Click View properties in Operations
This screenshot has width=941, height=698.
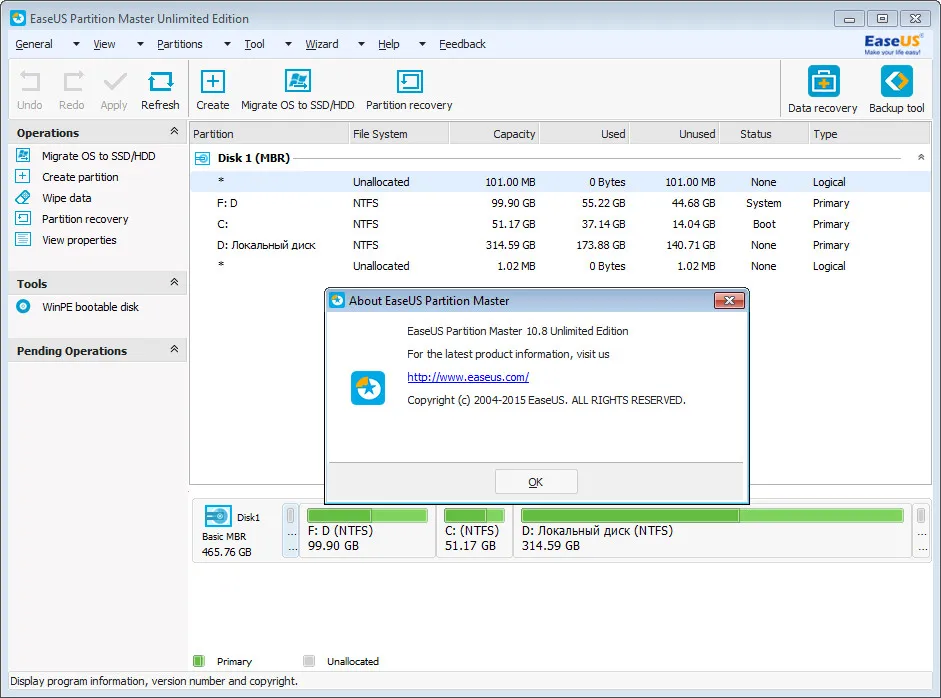click(x=79, y=240)
